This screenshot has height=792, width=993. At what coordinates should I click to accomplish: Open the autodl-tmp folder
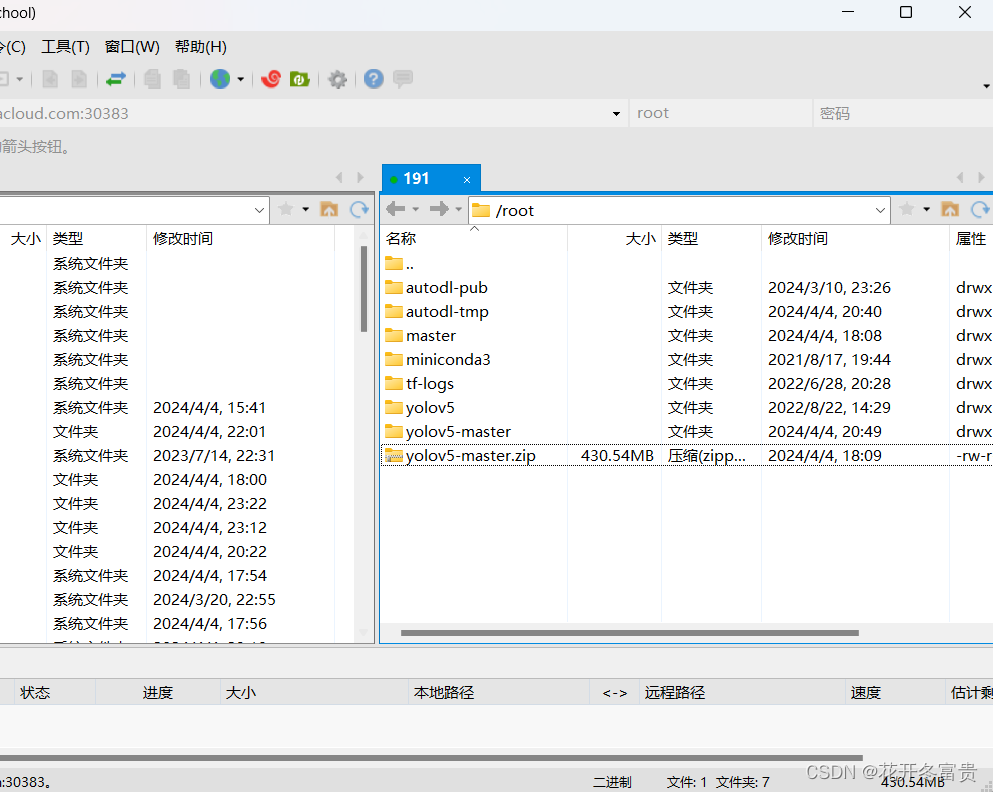(x=446, y=311)
